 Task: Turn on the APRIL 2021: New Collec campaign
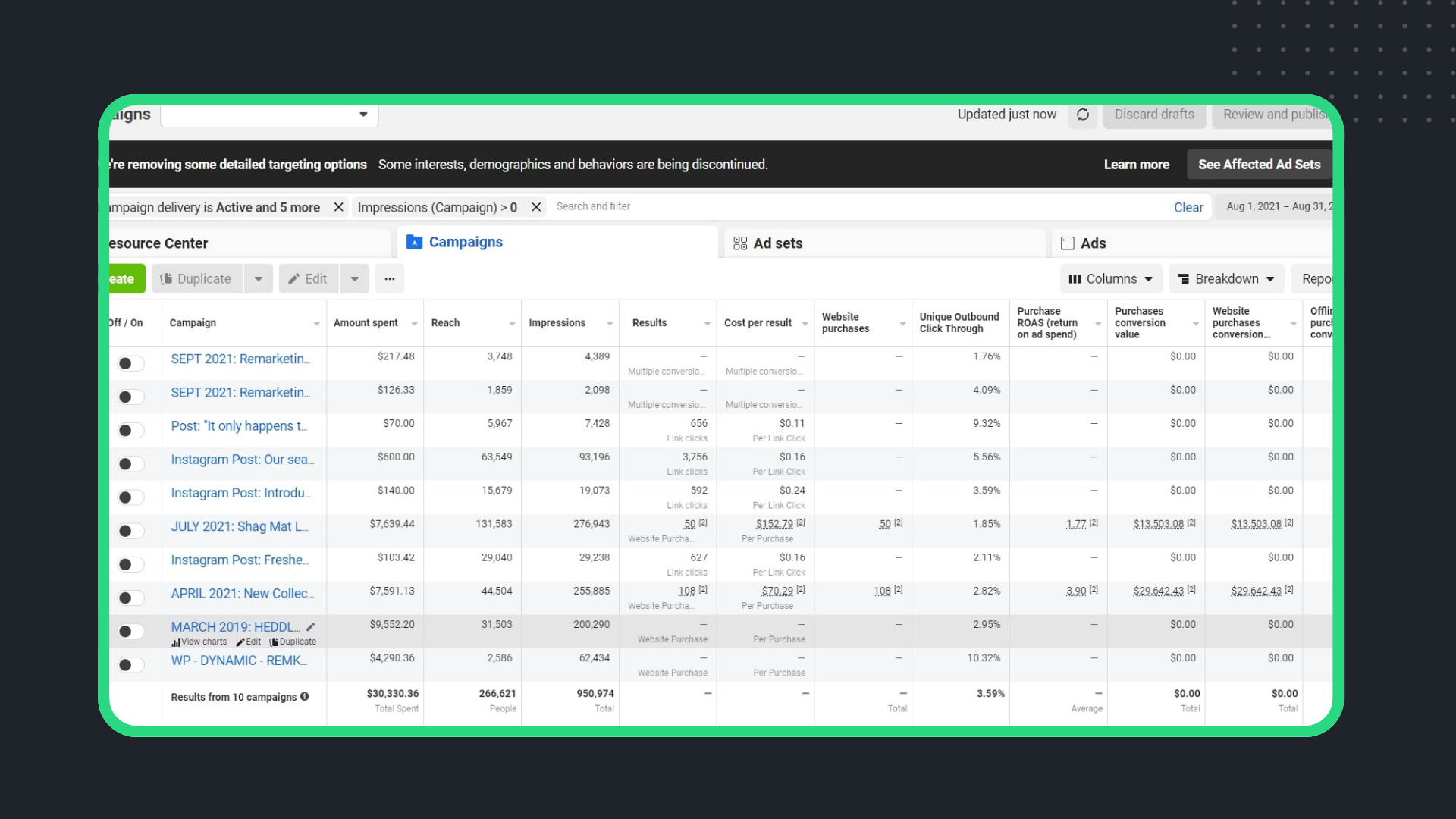click(130, 598)
